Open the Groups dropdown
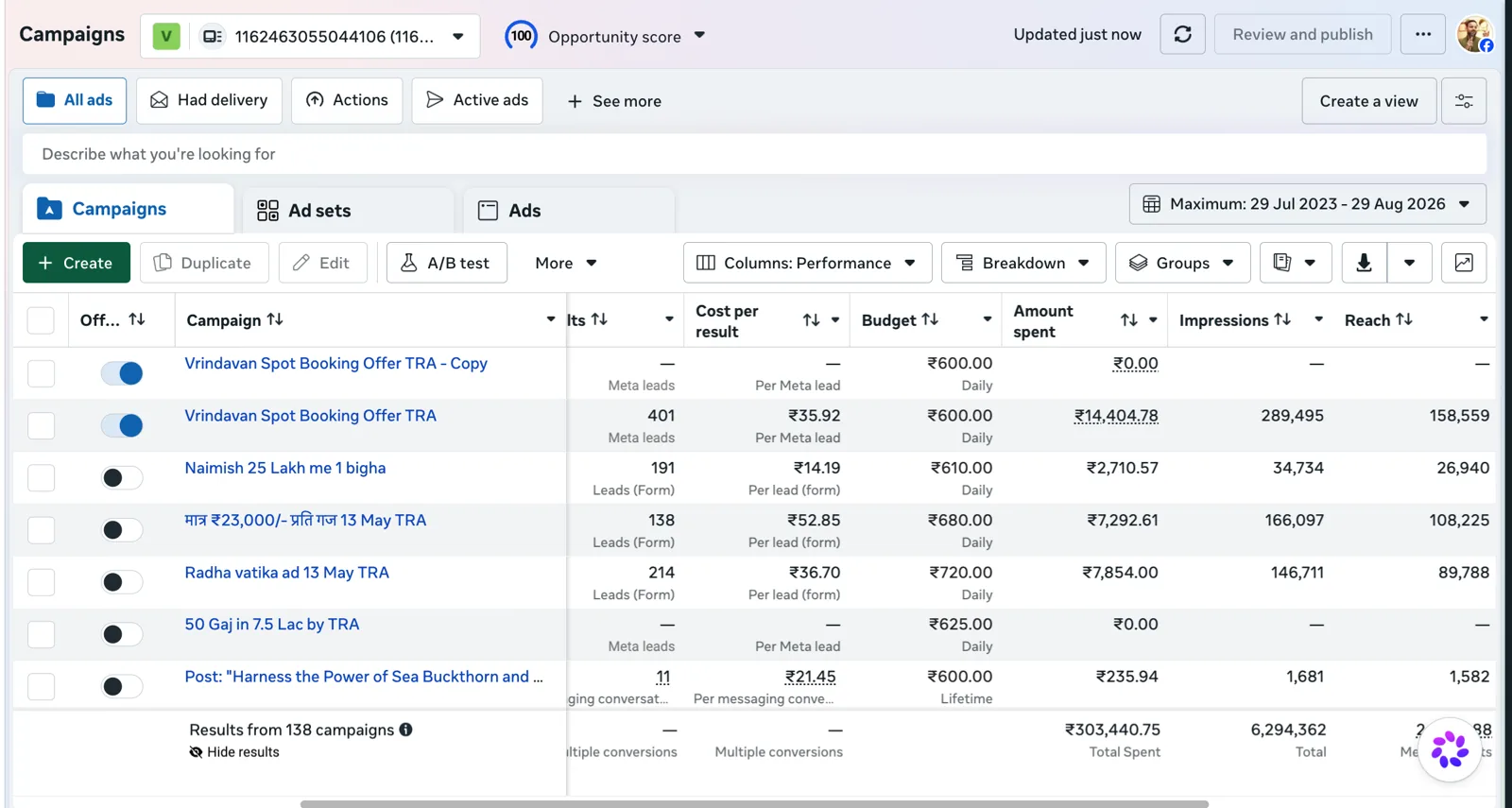The image size is (1512, 808). pos(1182,263)
